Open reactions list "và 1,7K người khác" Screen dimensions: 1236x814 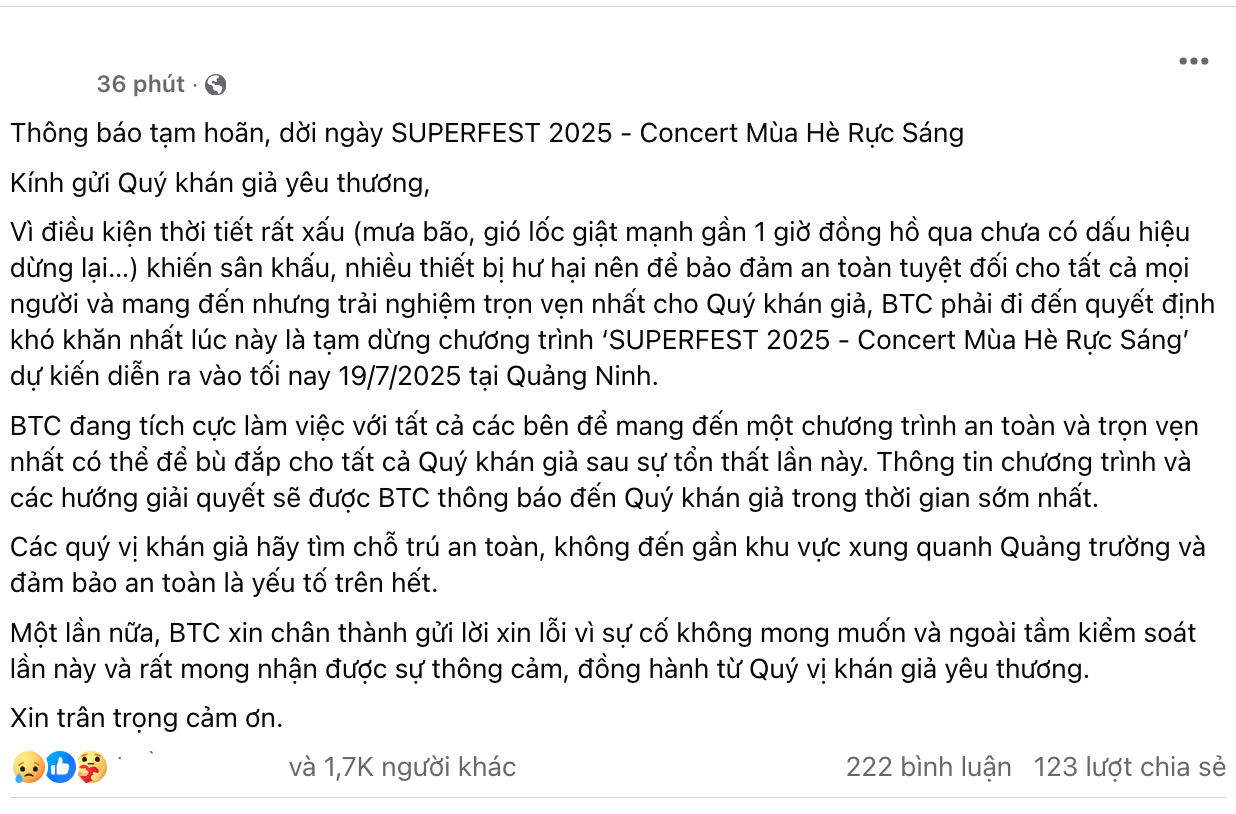402,767
